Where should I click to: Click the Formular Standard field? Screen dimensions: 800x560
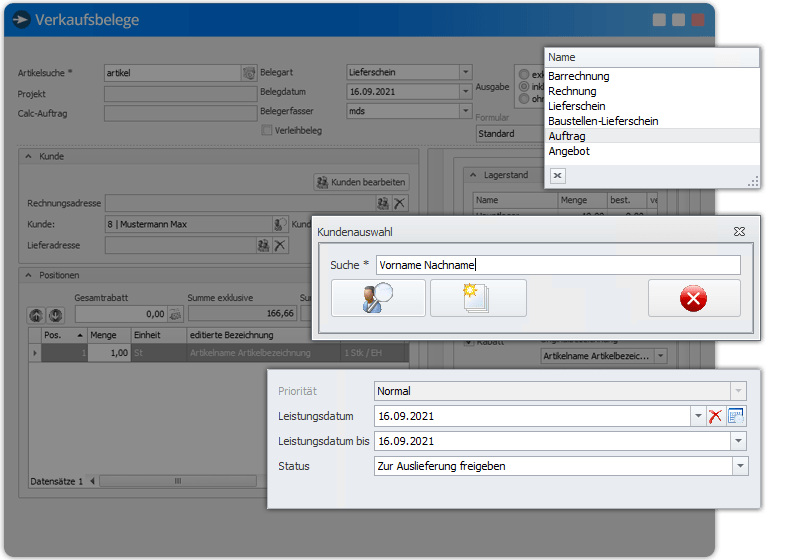(510, 134)
